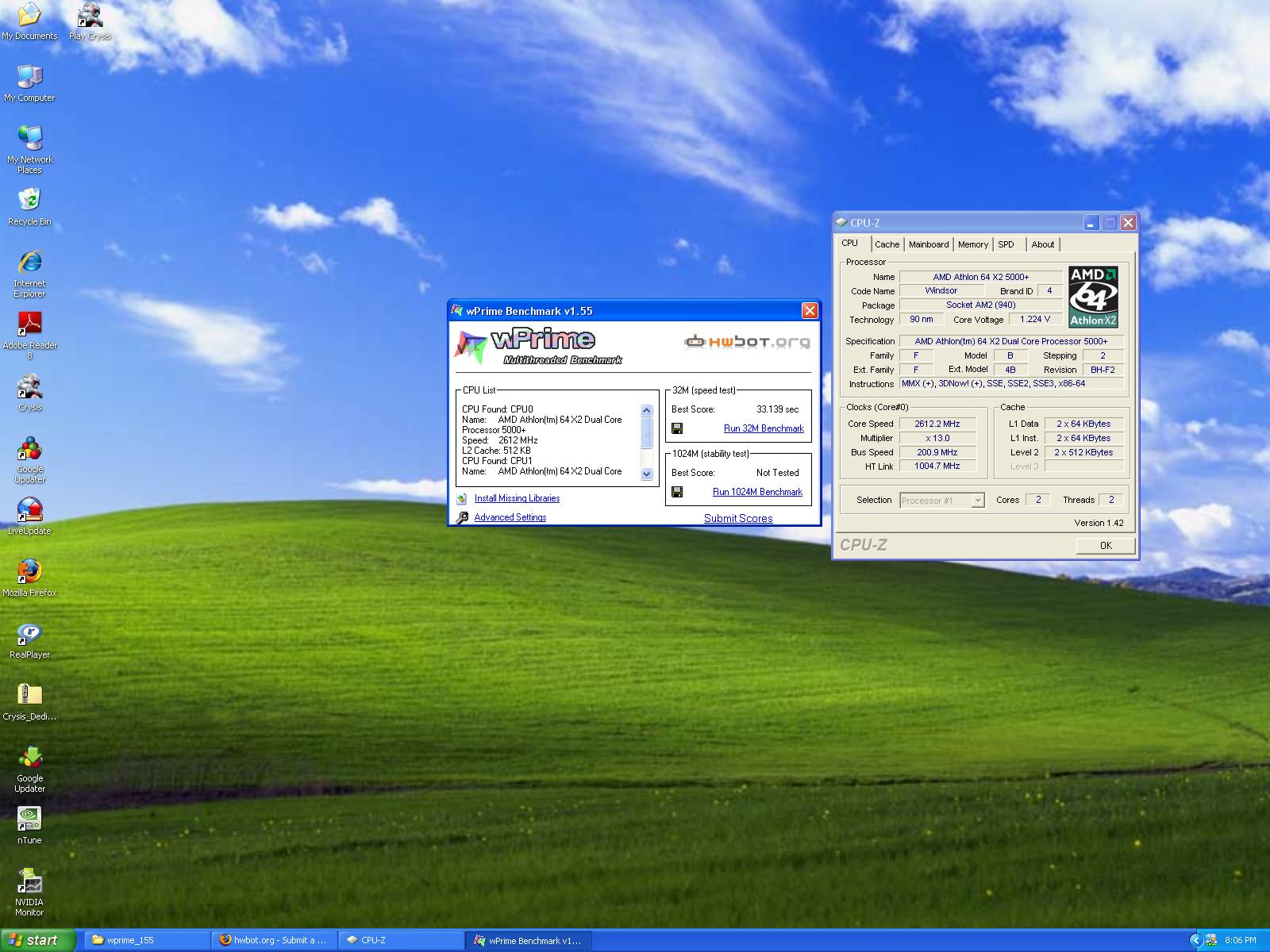Click Install Missing Libraries link
The image size is (1270, 952).
[x=517, y=498]
